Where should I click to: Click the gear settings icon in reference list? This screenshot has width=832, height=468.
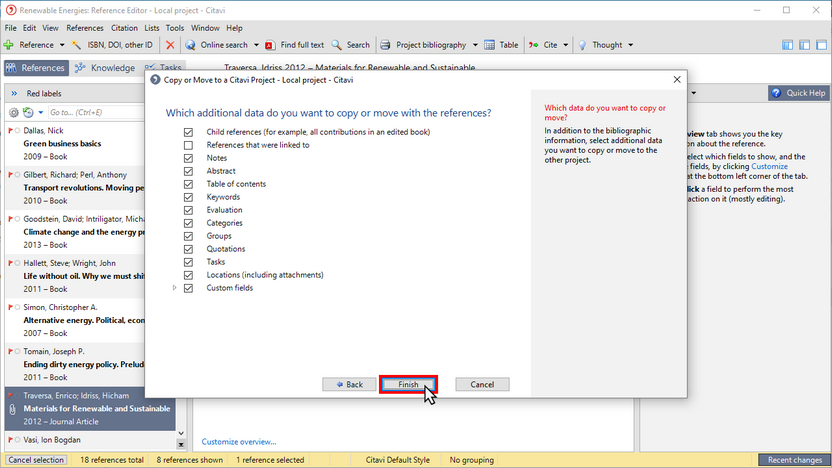click(x=14, y=112)
